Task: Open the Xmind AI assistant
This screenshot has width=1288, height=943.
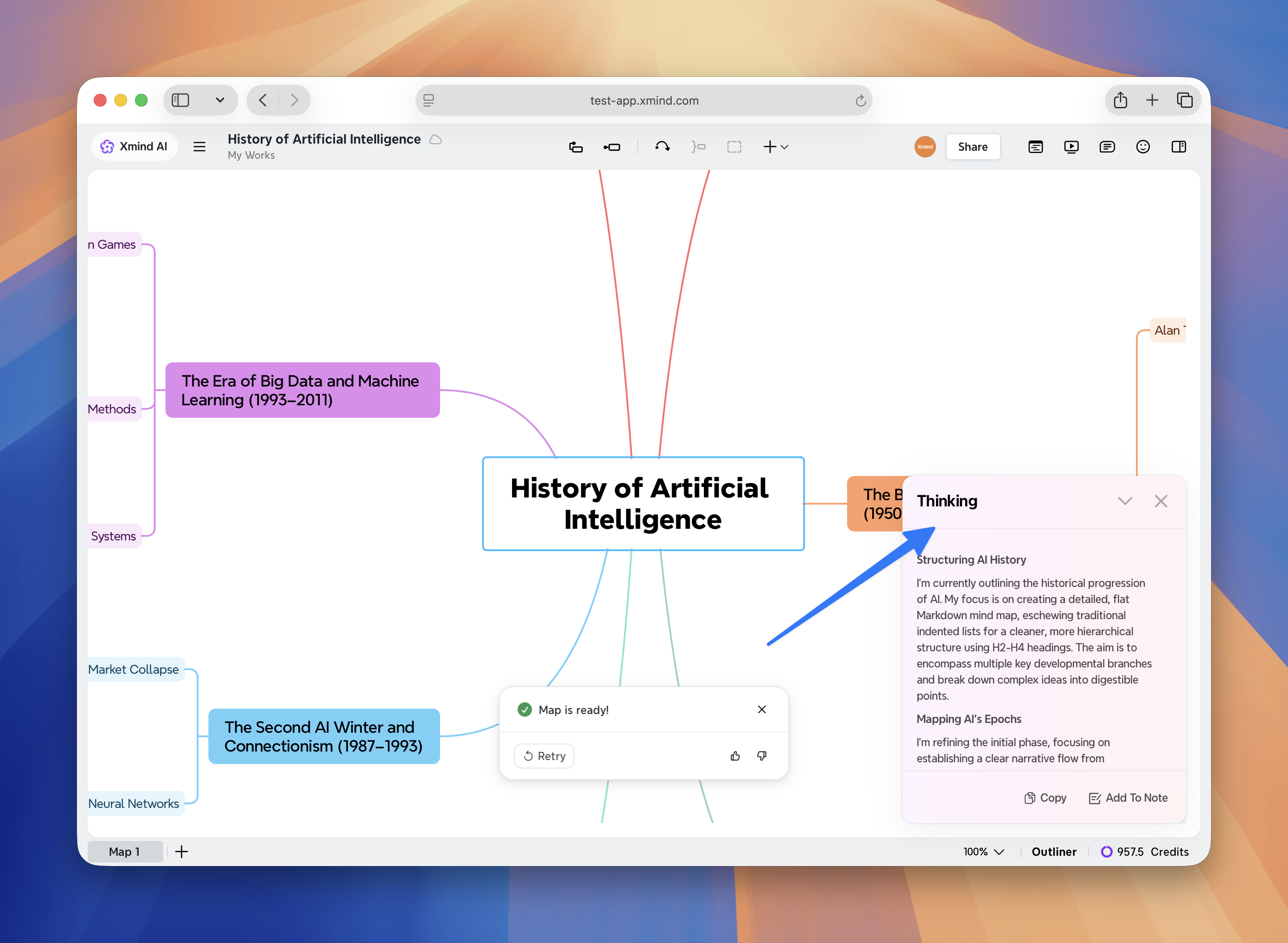Action: pyautogui.click(x=134, y=147)
